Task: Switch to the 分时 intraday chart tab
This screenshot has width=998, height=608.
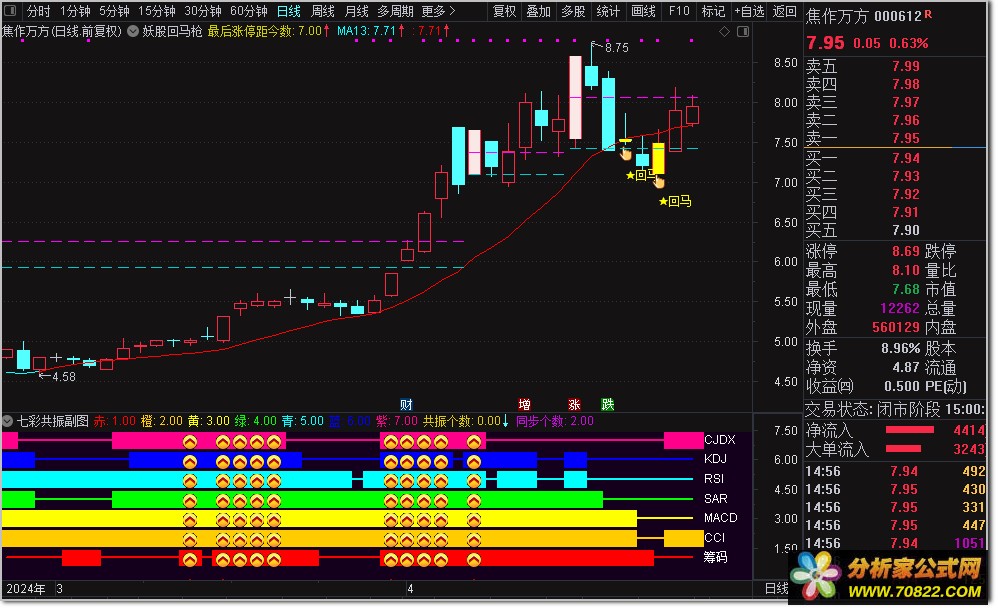Action: click(38, 11)
